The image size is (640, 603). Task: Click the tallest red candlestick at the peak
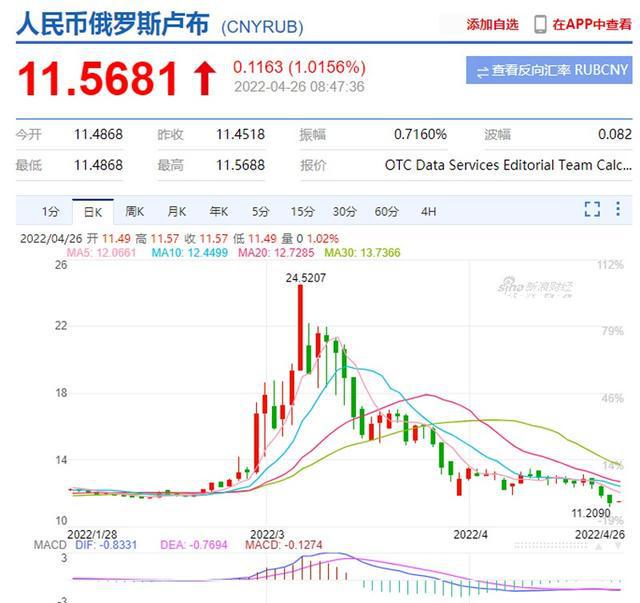click(300, 328)
